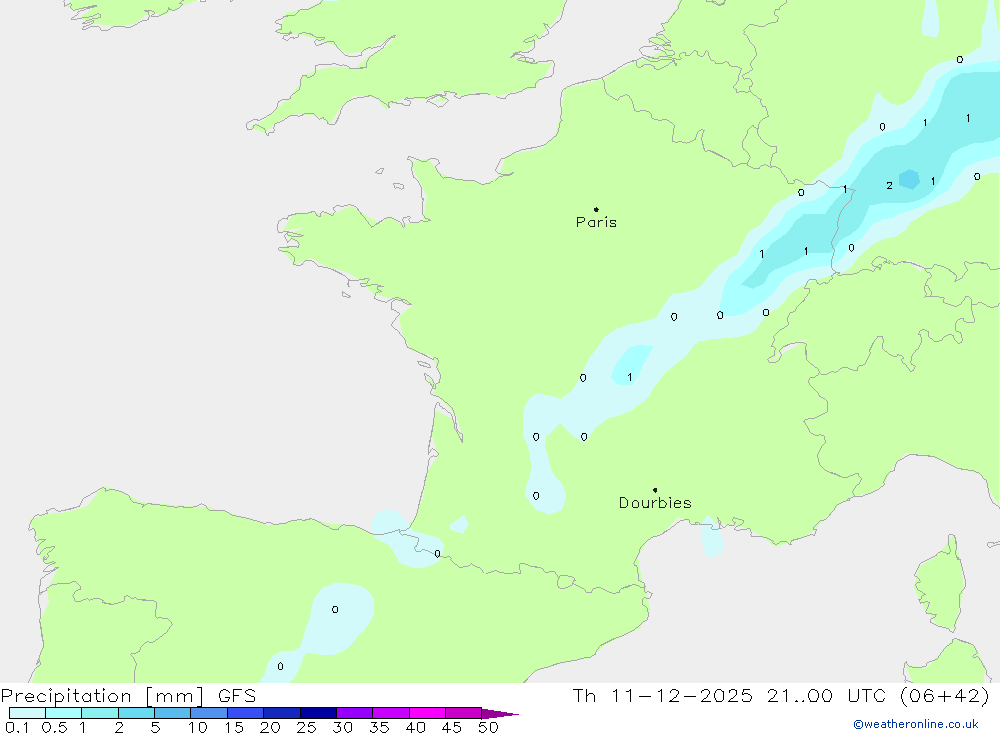The image size is (1000, 733).
Task: Click the purple over-50 arrow on legend
Action: pyautogui.click(x=500, y=714)
